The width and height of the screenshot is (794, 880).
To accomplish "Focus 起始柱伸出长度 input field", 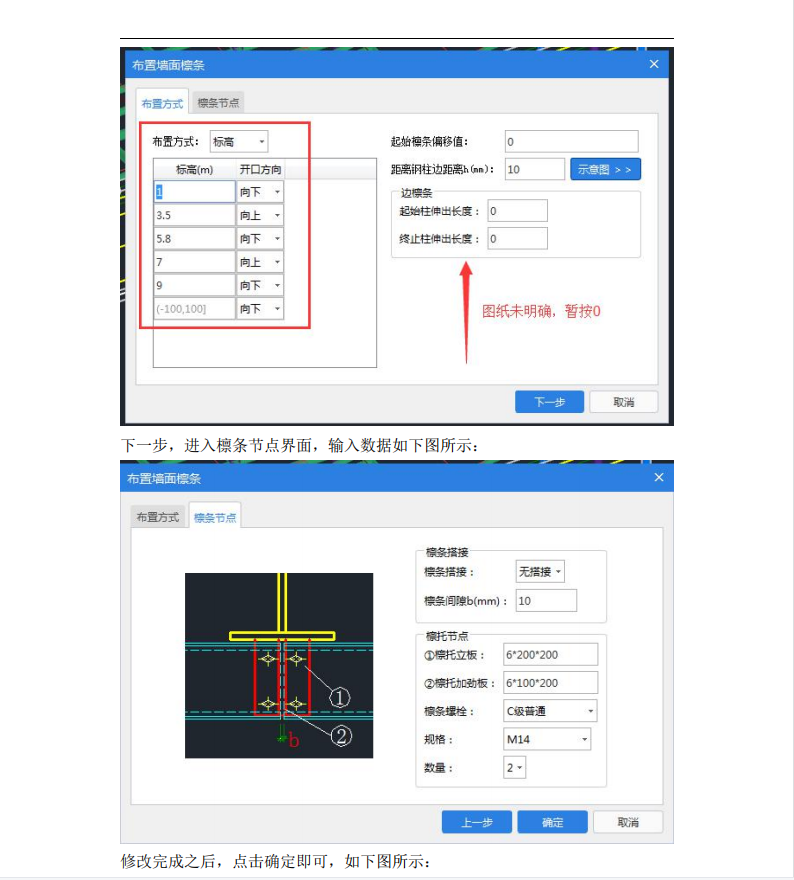I will click(x=517, y=211).
